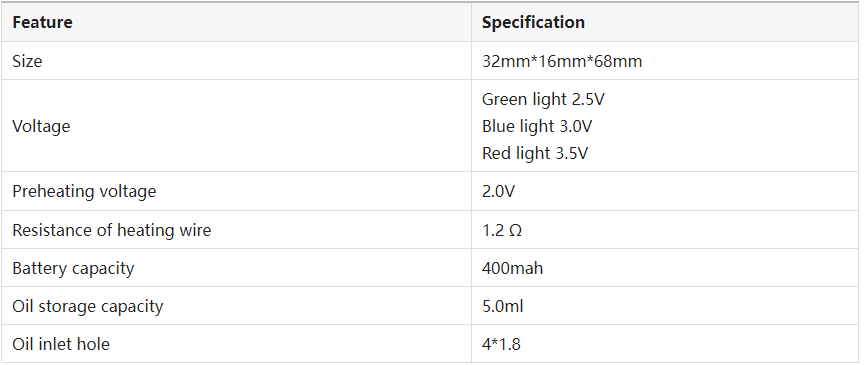Select the Preheating voltage label
This screenshot has height=365, width=864.
click(x=84, y=191)
